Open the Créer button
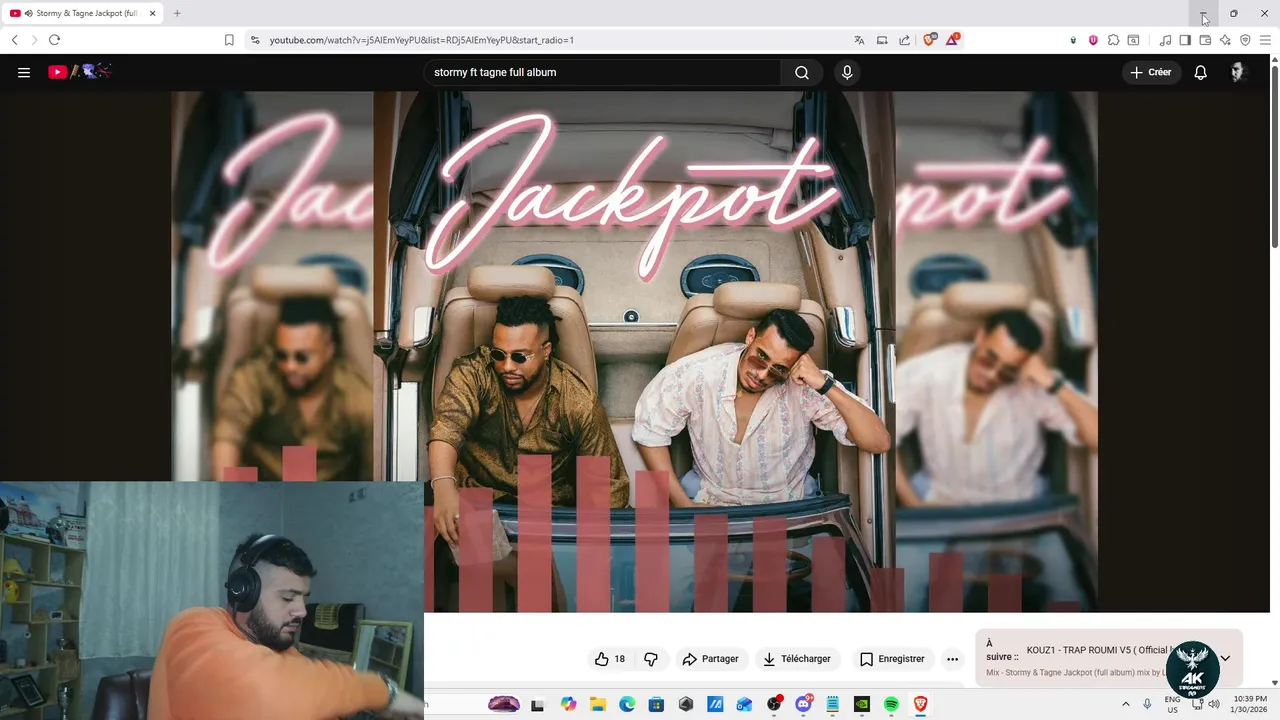The image size is (1280, 720). 1151,72
